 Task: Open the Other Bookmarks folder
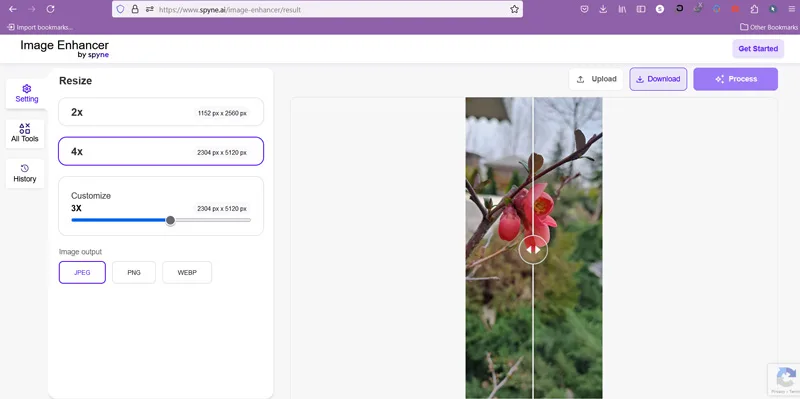(769, 27)
